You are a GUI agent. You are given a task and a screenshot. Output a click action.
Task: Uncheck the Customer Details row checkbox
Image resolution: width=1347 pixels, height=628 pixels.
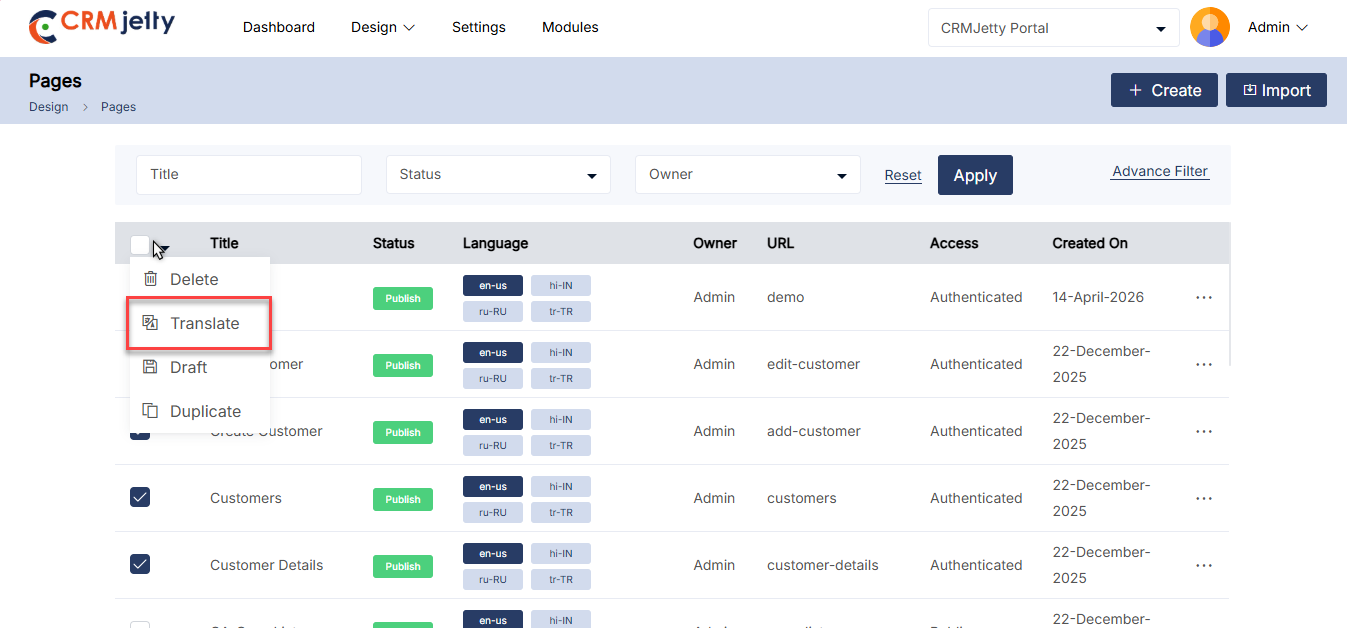click(140, 564)
